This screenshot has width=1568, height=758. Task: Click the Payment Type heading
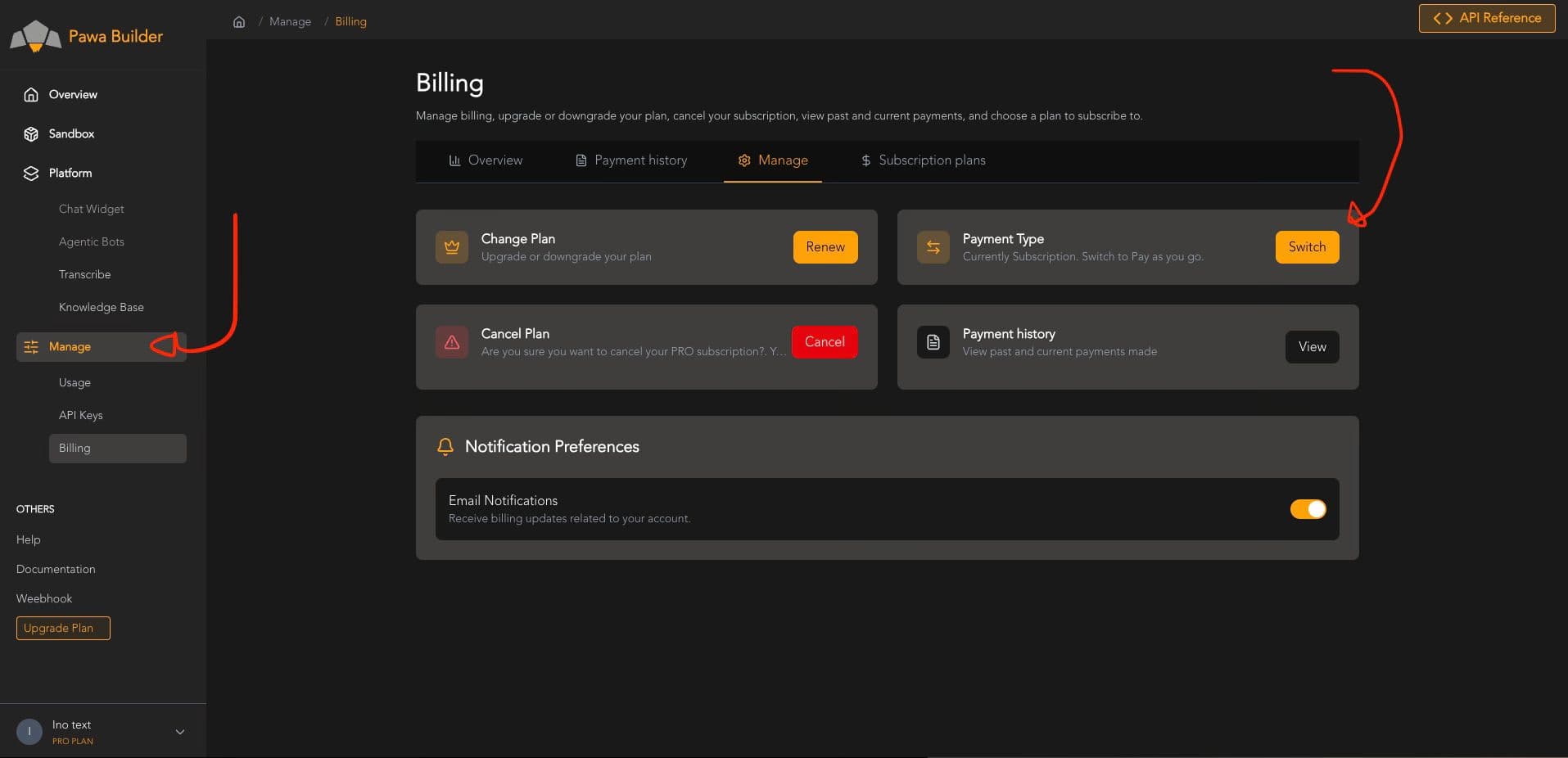click(1003, 238)
